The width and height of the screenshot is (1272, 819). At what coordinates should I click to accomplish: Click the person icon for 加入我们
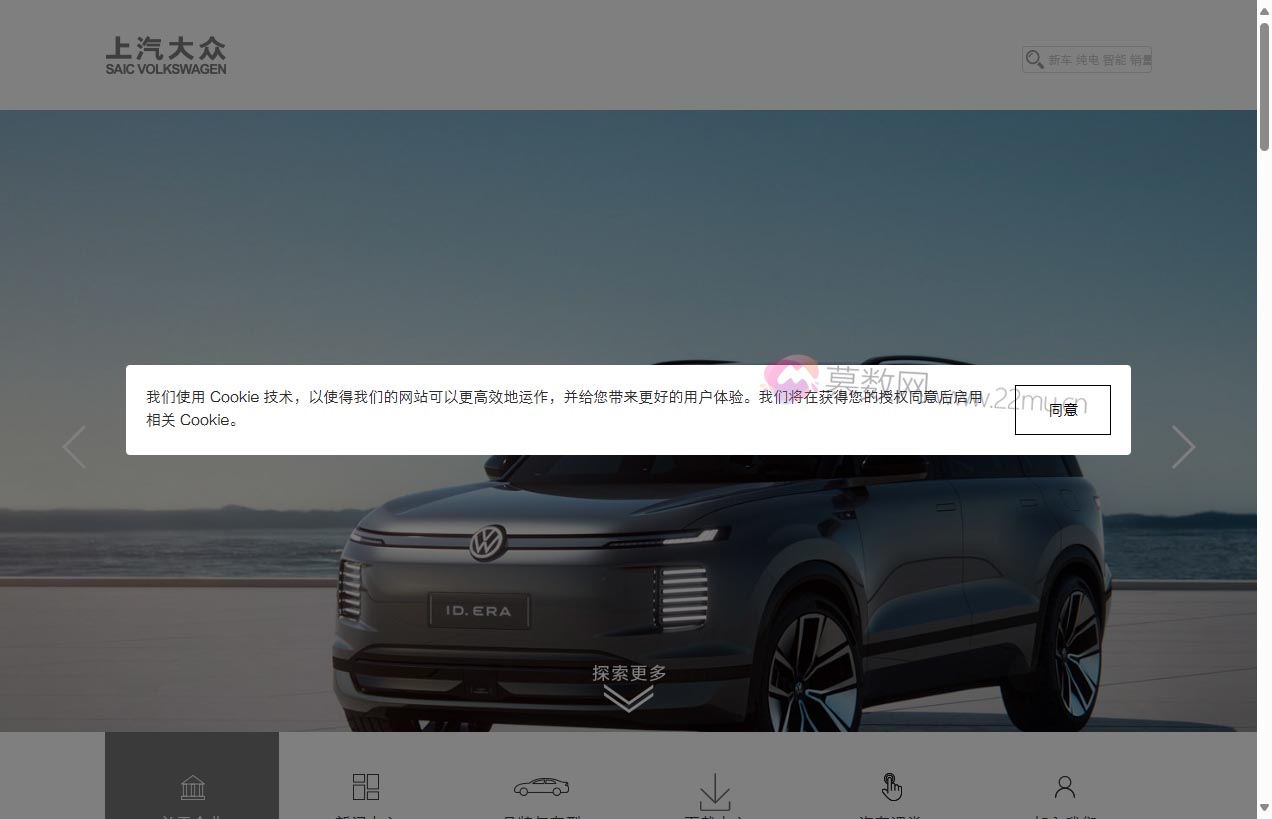(1064, 787)
